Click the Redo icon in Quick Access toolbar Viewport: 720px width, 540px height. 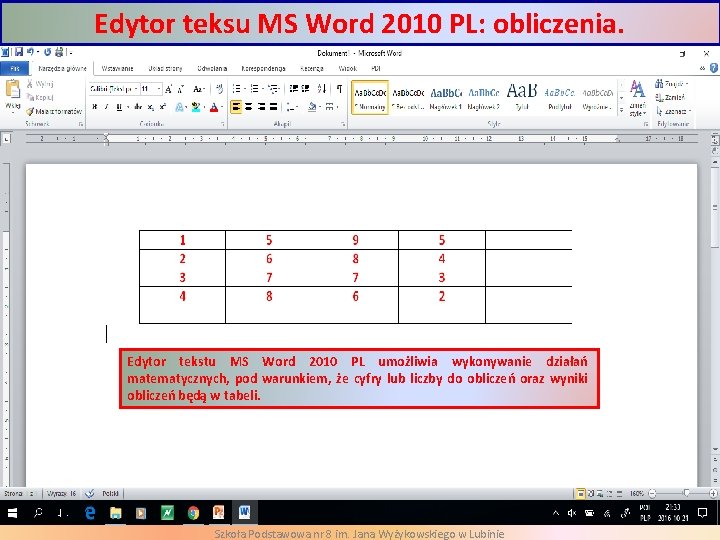(47, 52)
